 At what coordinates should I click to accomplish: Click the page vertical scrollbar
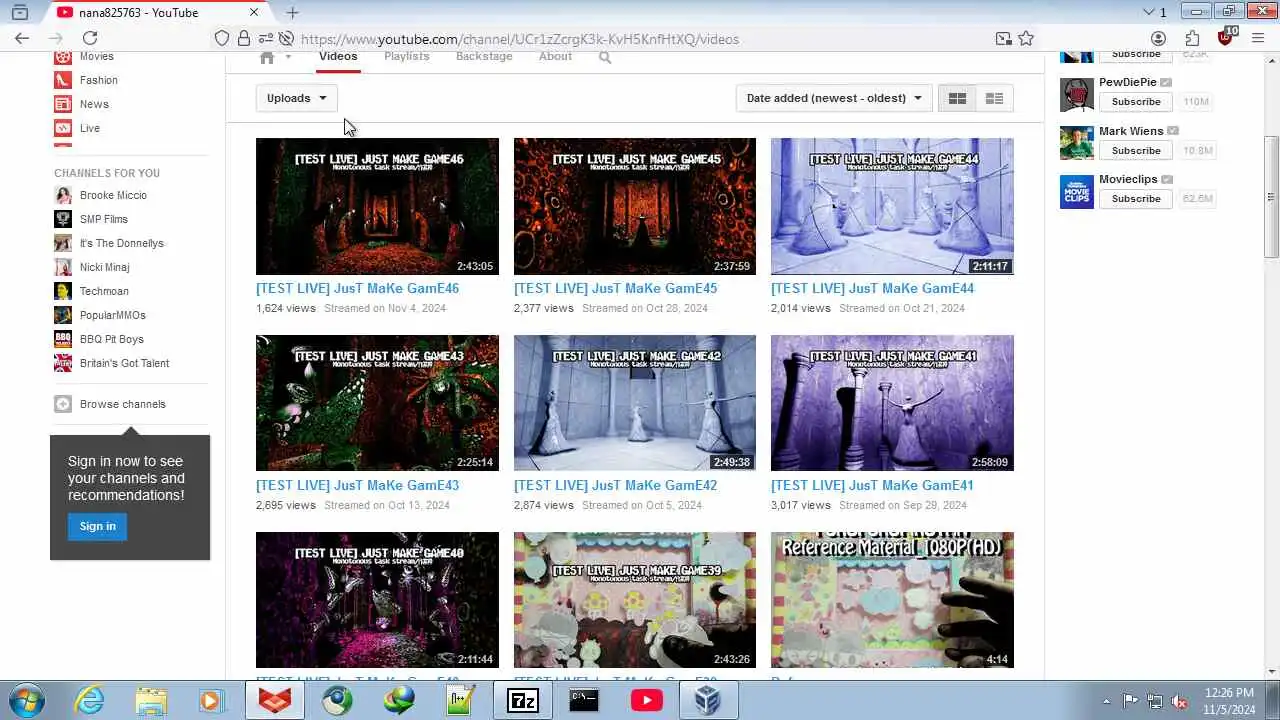pyautogui.click(x=1271, y=196)
